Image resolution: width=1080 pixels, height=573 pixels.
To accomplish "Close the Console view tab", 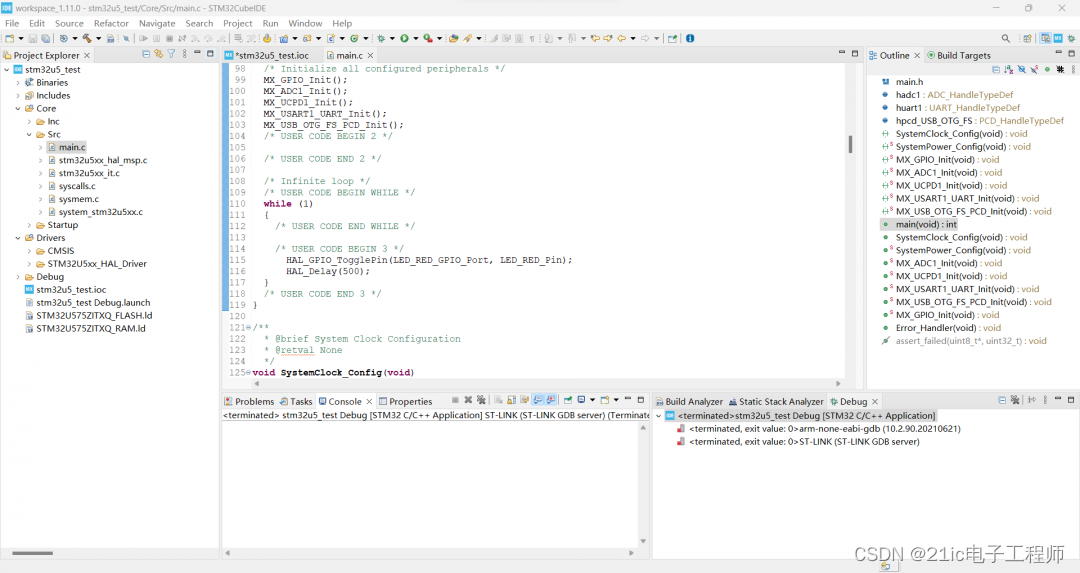I will (369, 402).
